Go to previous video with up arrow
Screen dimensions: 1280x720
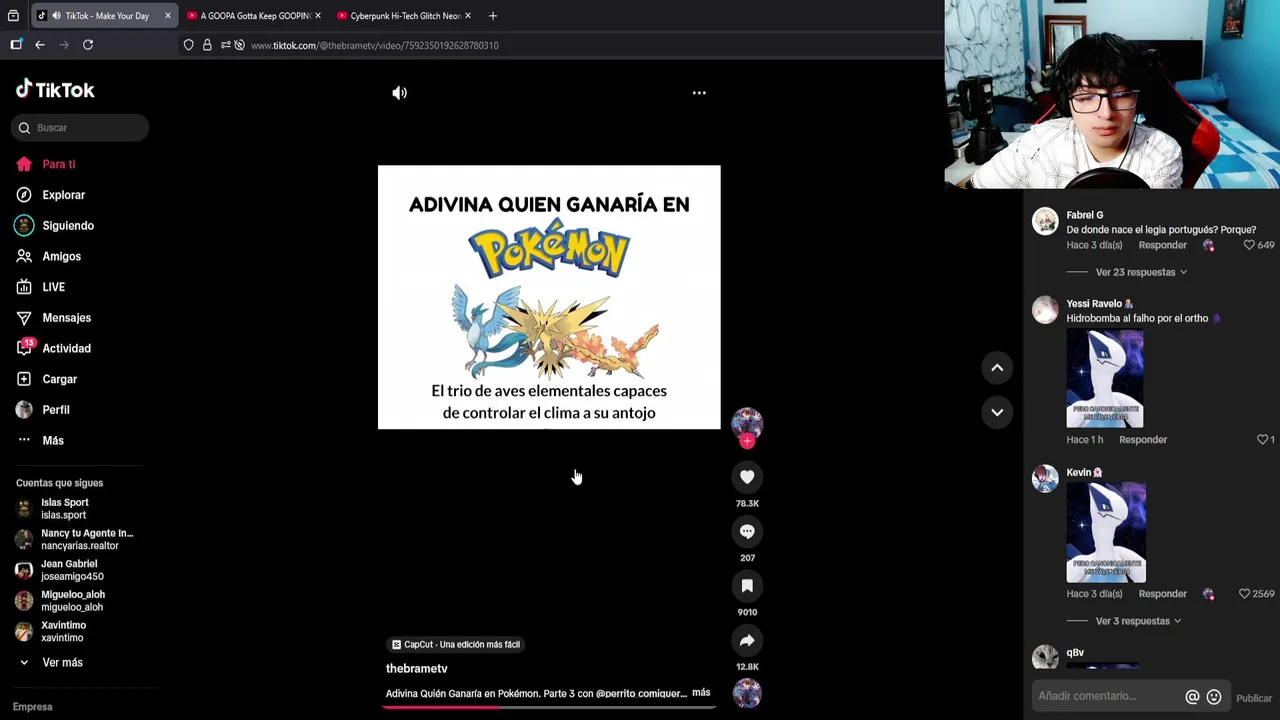pos(997,368)
